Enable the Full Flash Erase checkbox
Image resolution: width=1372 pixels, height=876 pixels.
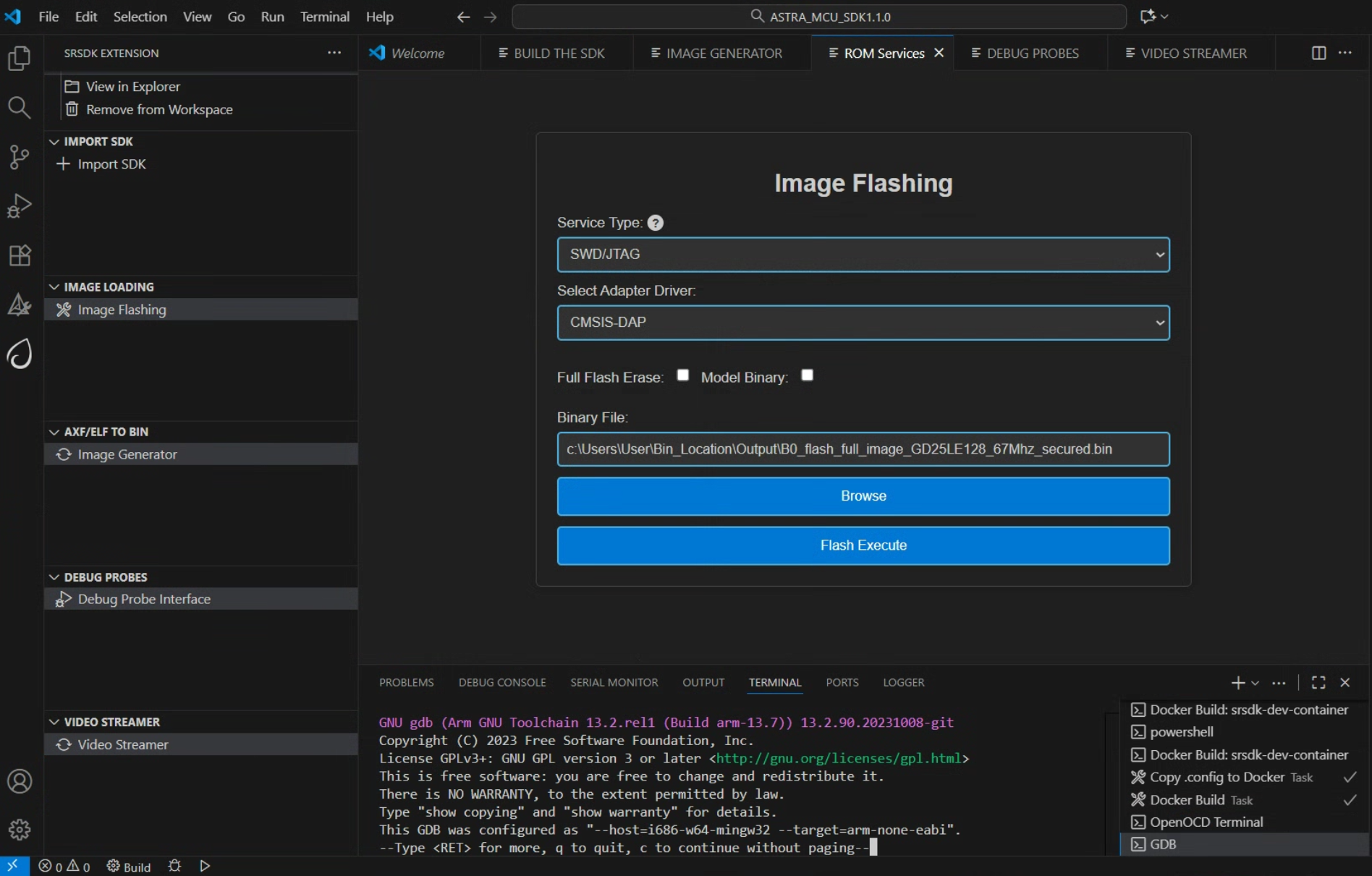tap(682, 375)
